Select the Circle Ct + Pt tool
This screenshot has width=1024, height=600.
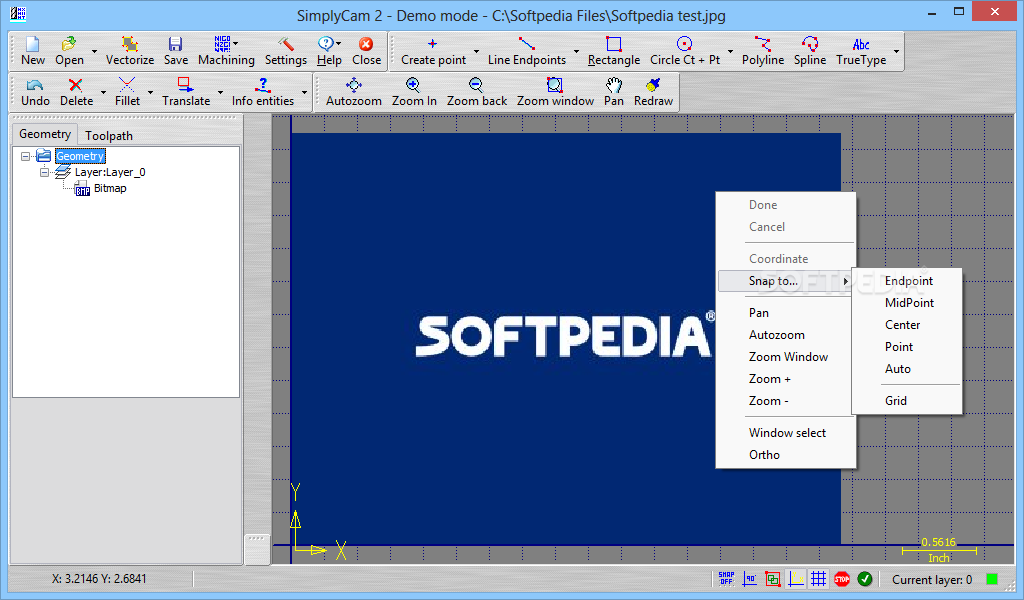684,51
